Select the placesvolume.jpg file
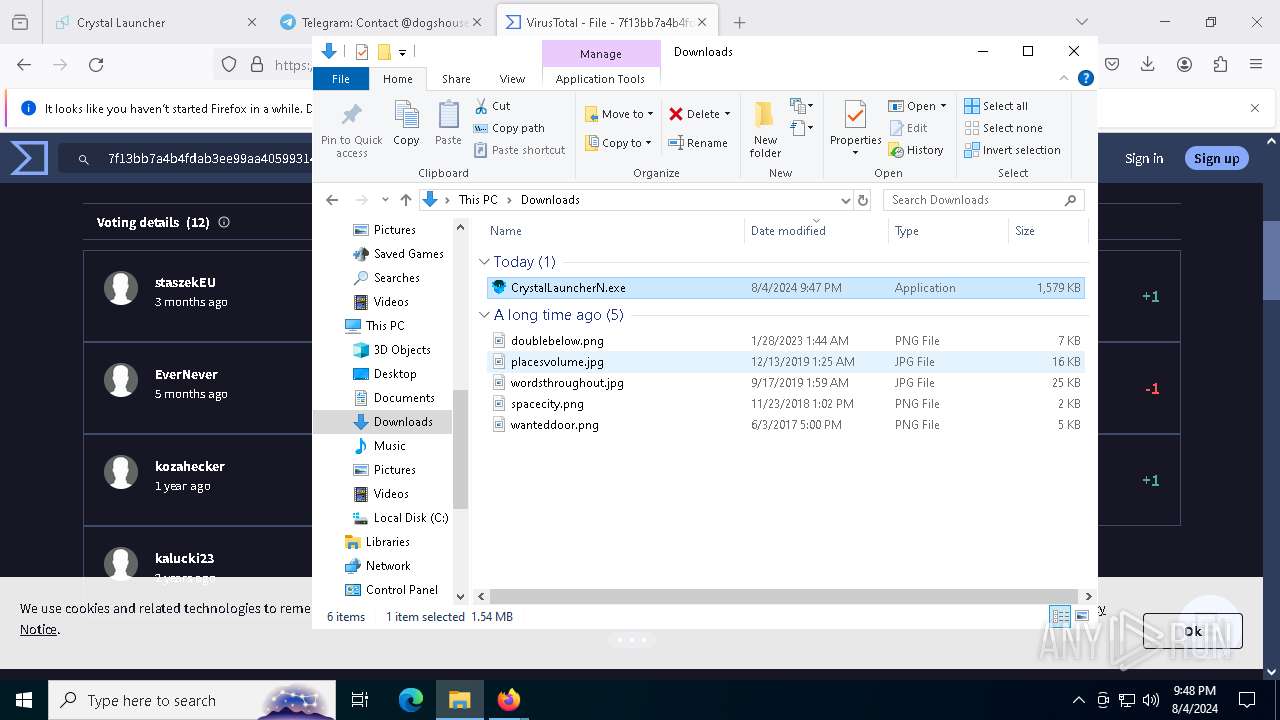Viewport: 1280px width, 720px height. coord(785,362)
